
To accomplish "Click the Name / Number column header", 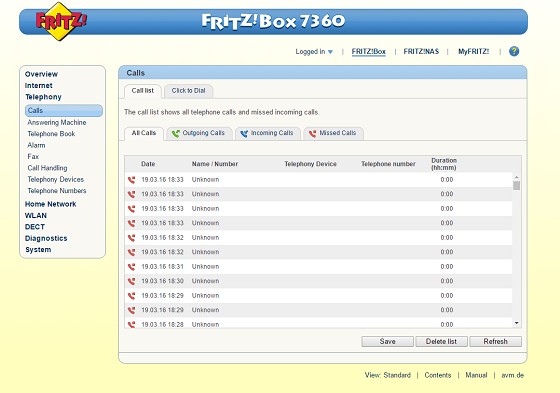I will coord(215,164).
